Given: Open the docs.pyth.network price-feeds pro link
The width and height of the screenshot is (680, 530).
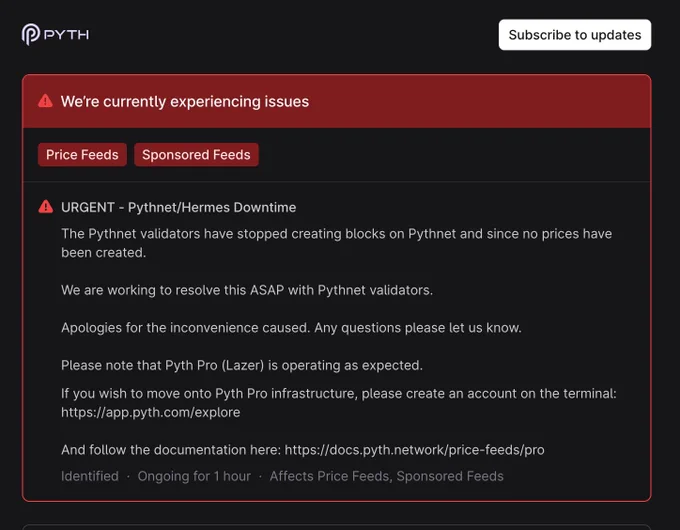Looking at the screenshot, I should (414, 450).
